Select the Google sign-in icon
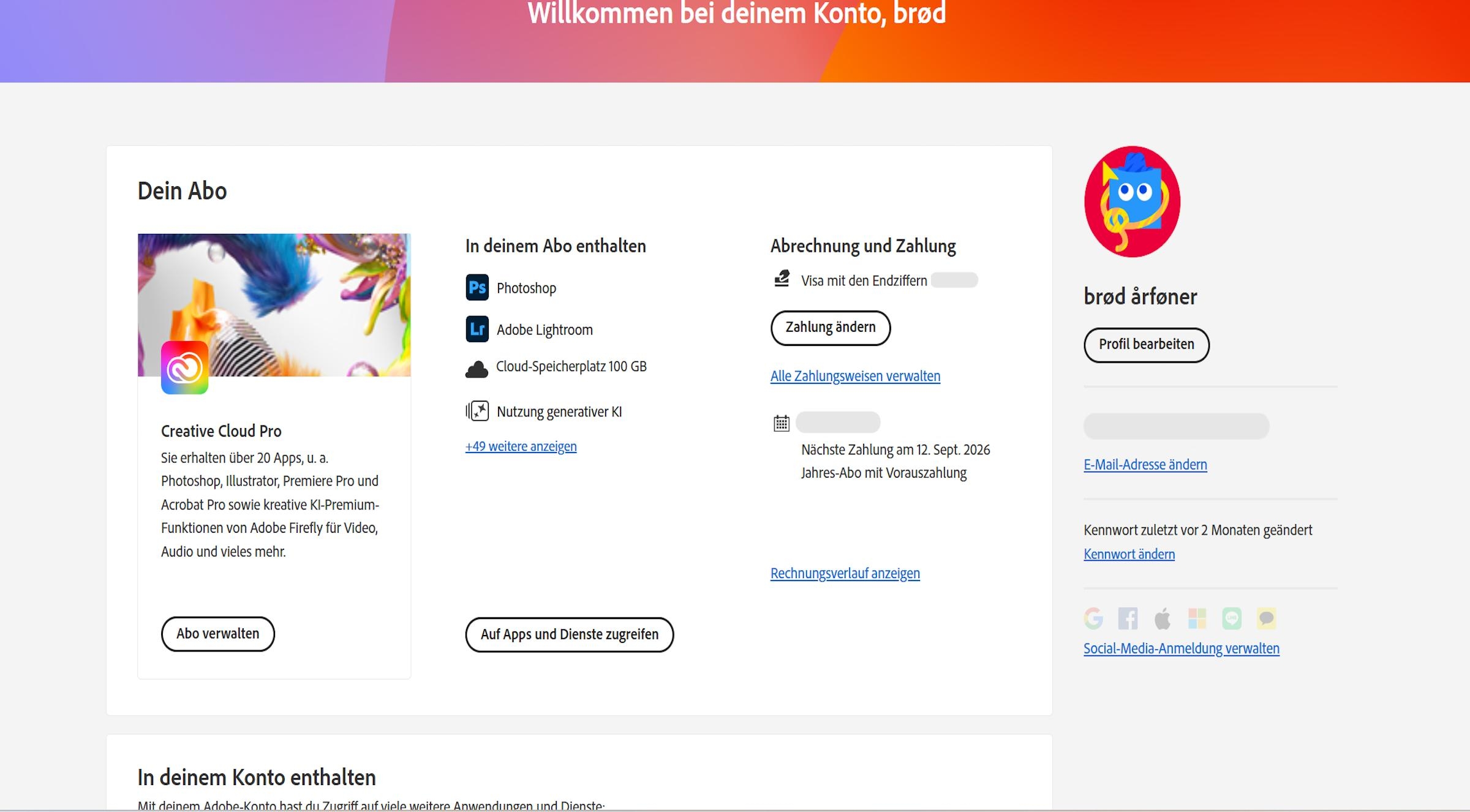The height and width of the screenshot is (812, 1470). (1094, 620)
